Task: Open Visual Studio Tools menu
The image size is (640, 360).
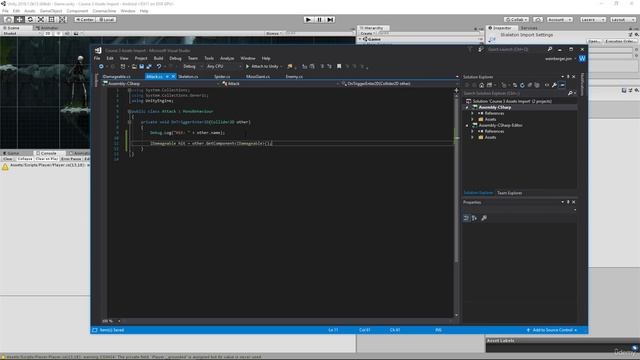Action: pos(209,58)
